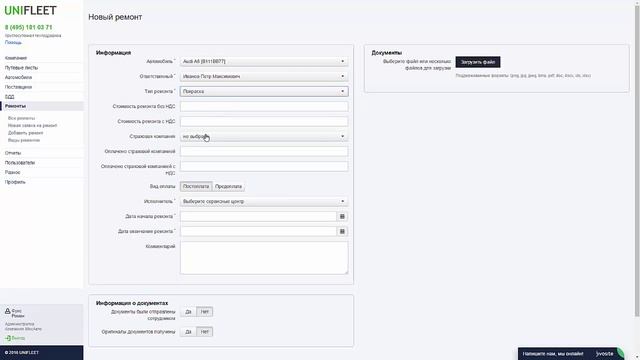Screen dimensions: 640x360
Task: Open Пользователи in the sidebar
Action: 20,162
